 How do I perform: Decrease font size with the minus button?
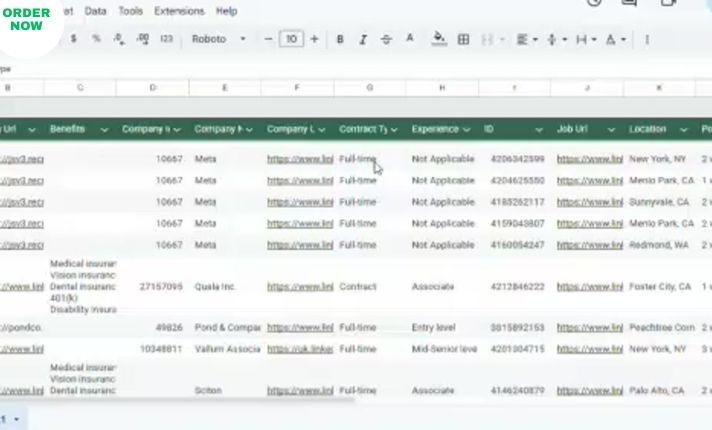pos(268,39)
